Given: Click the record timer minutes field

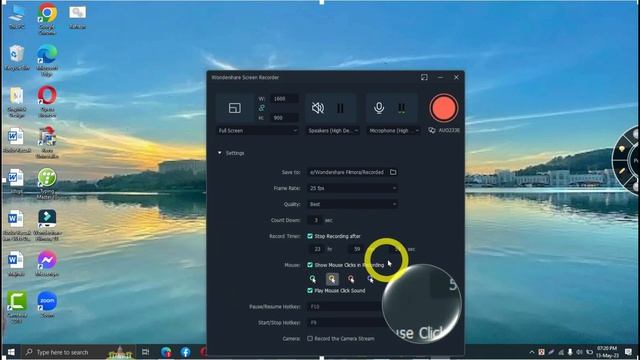Looking at the screenshot, I should coord(357,249).
